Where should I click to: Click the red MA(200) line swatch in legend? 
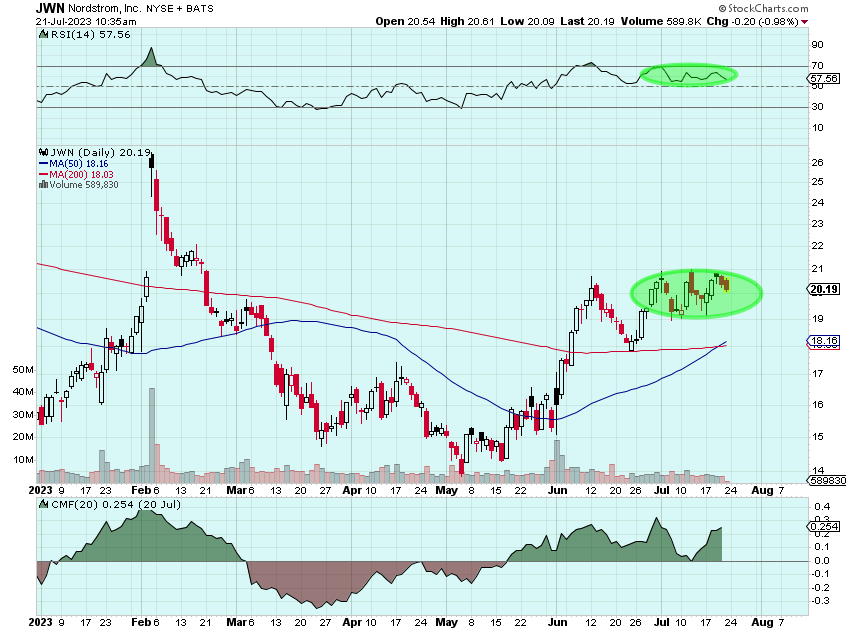pos(43,174)
